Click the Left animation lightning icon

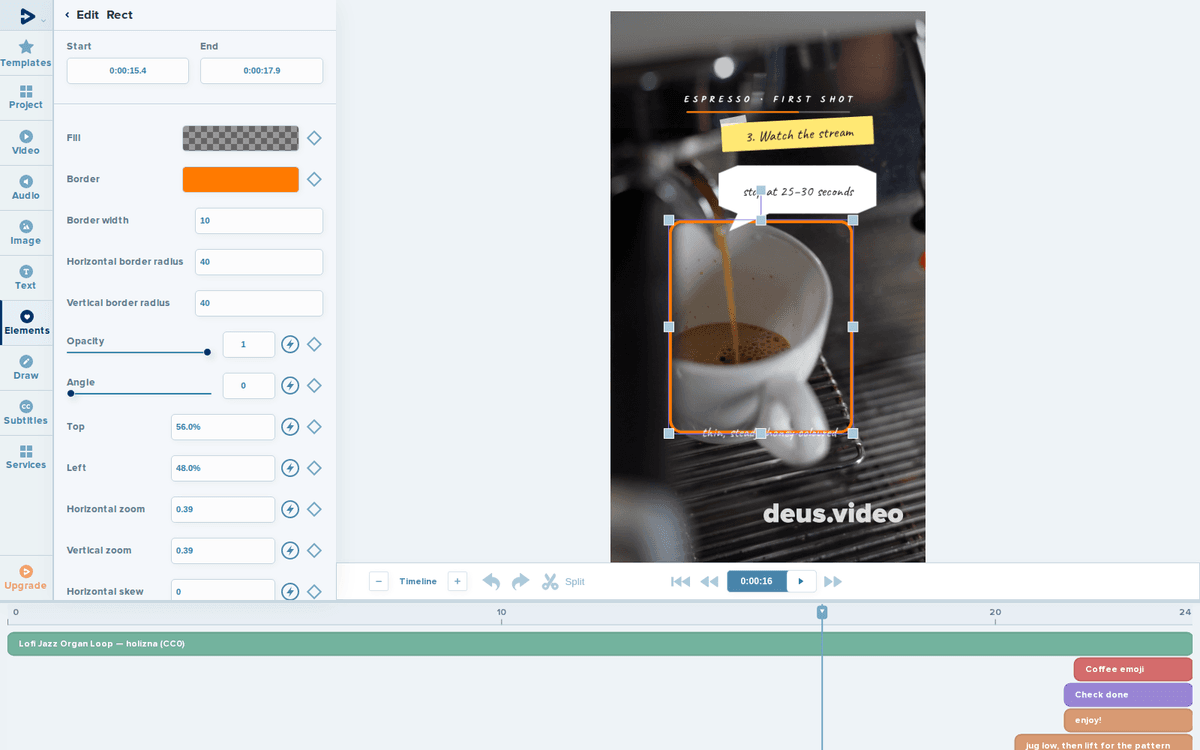point(290,468)
